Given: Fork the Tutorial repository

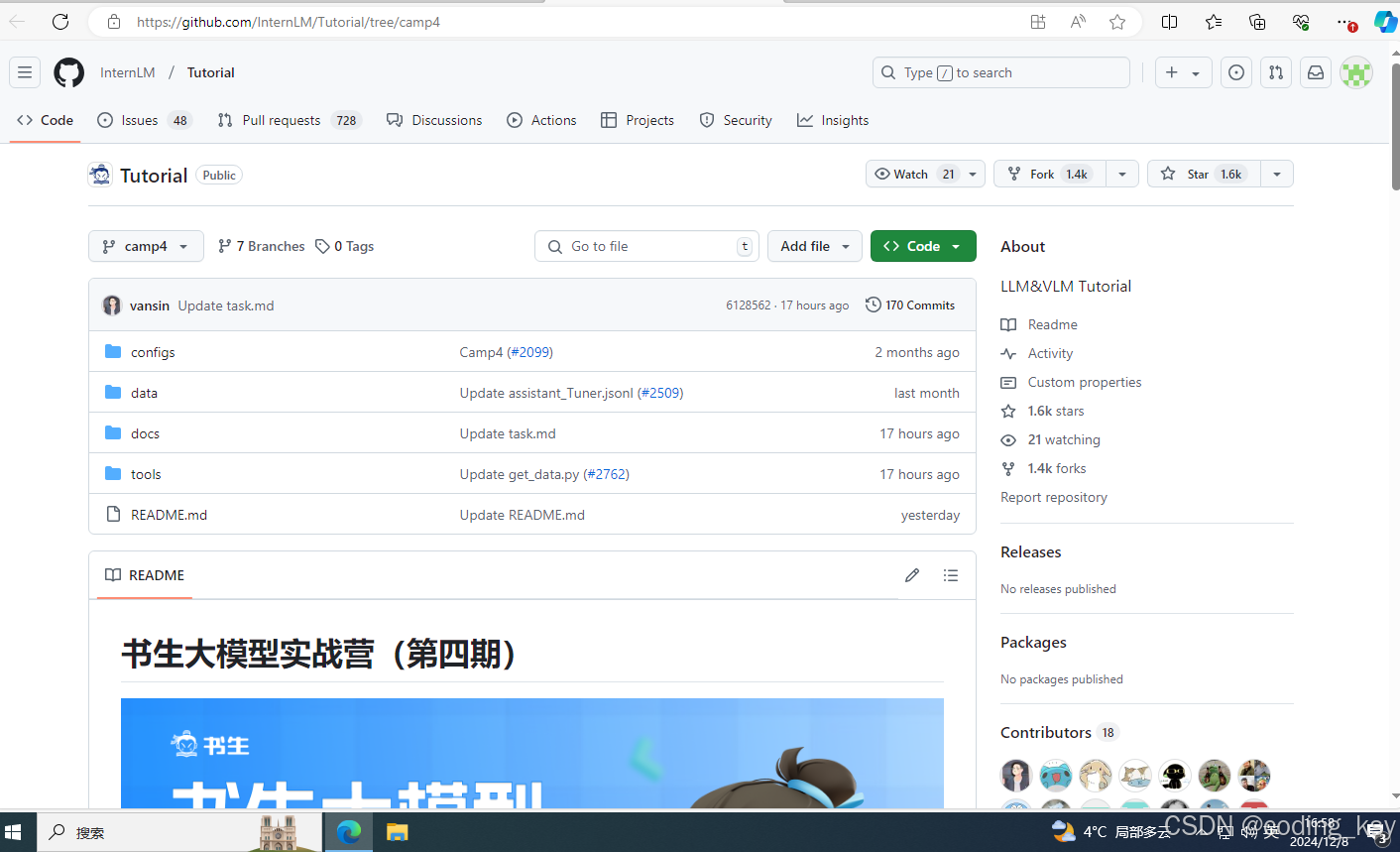Looking at the screenshot, I should [x=1050, y=175].
